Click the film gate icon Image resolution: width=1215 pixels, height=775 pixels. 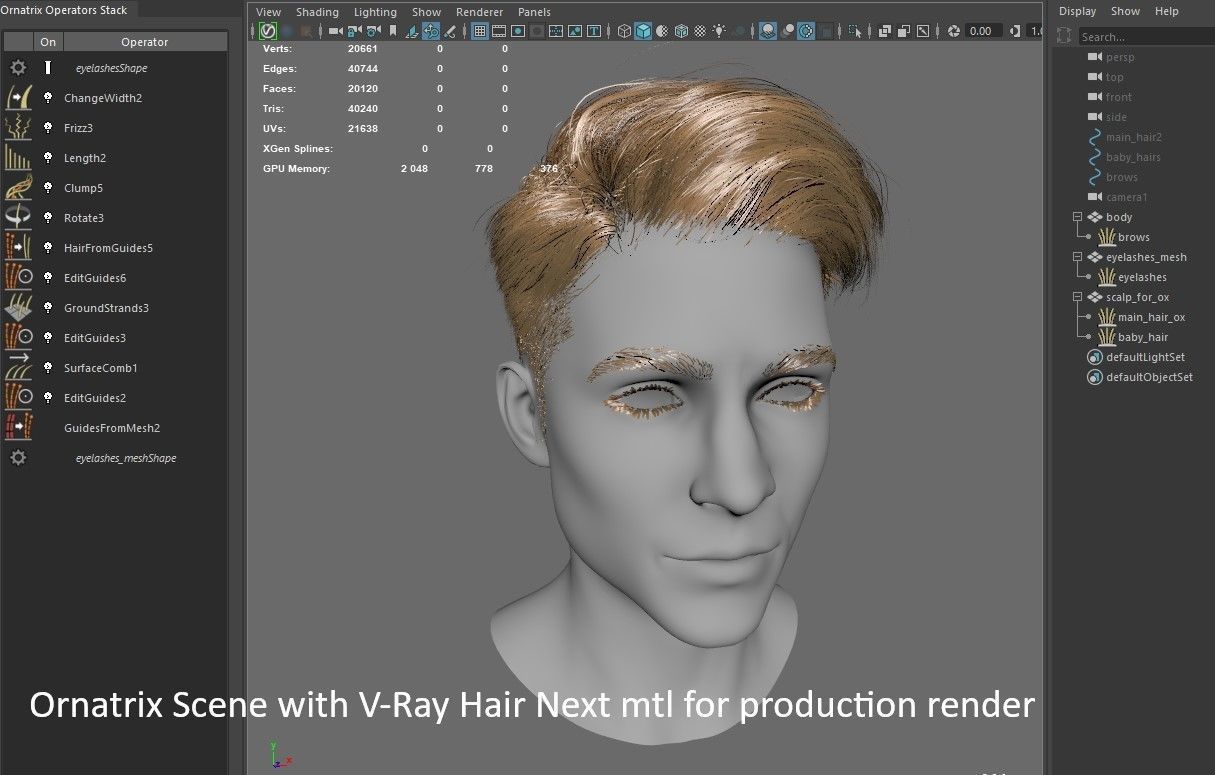tap(498, 31)
